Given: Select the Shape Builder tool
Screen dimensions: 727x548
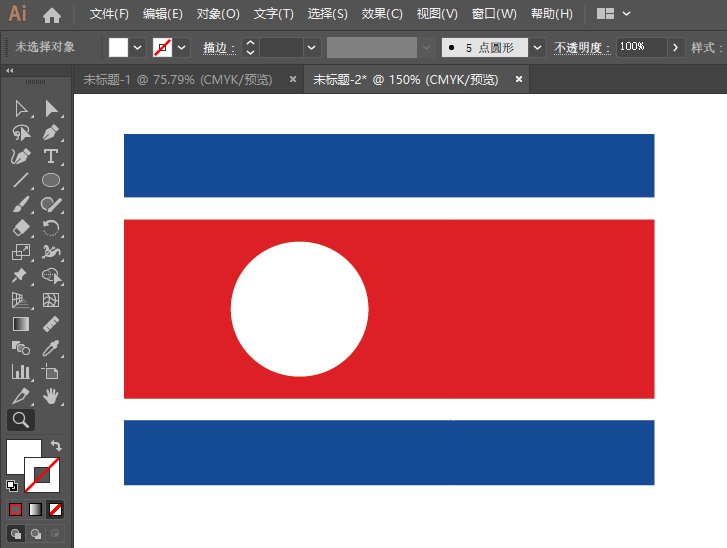Looking at the screenshot, I should (51, 276).
